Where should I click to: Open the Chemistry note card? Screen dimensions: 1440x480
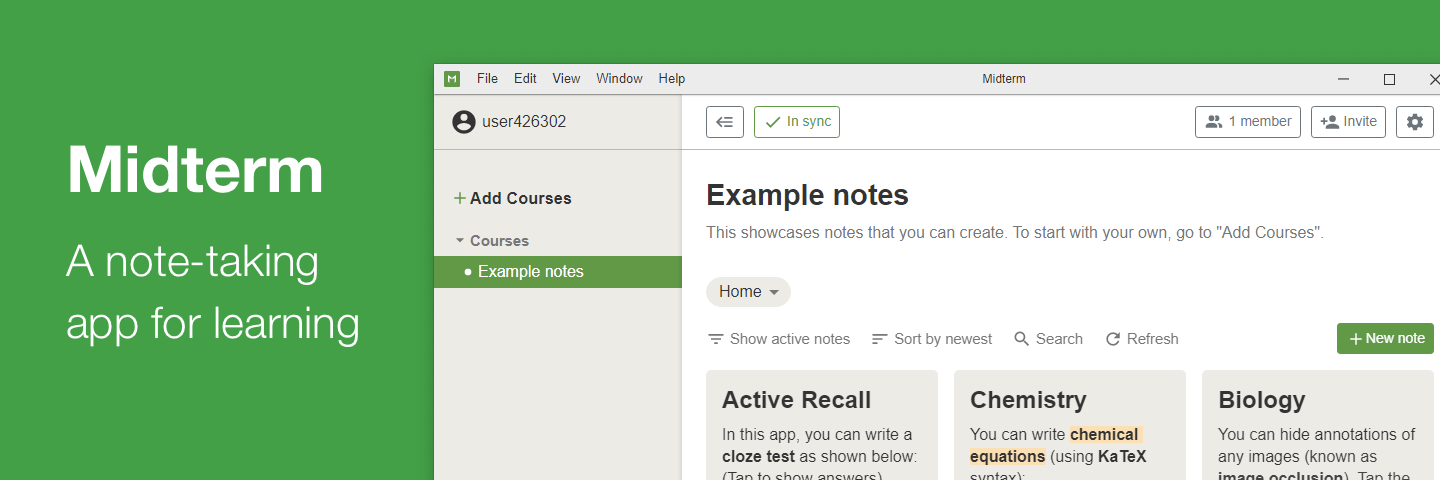point(1070,425)
